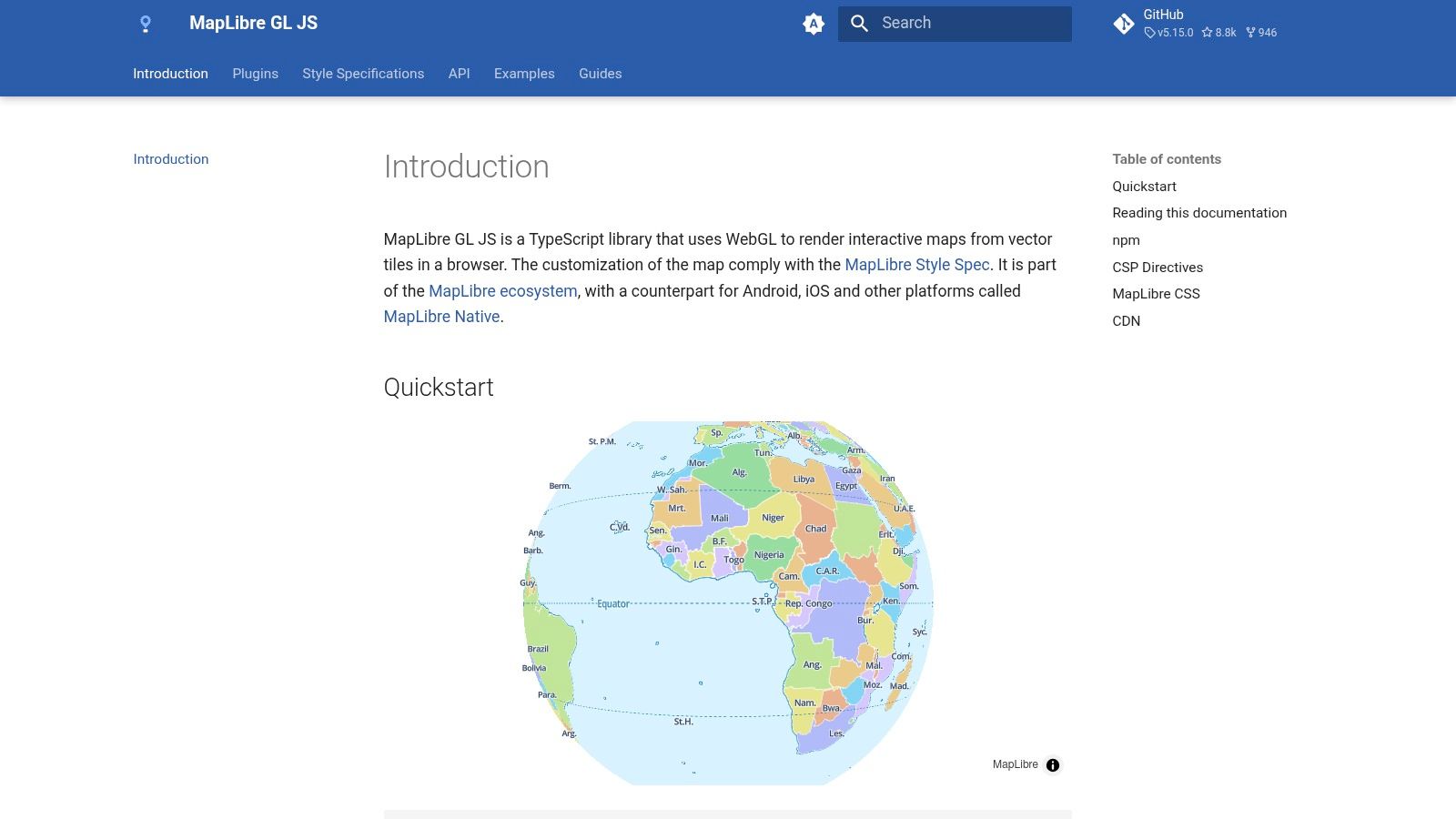Image resolution: width=1456 pixels, height=819 pixels.
Task: Click the MapLibre GL JS pin logo
Action: [145, 23]
